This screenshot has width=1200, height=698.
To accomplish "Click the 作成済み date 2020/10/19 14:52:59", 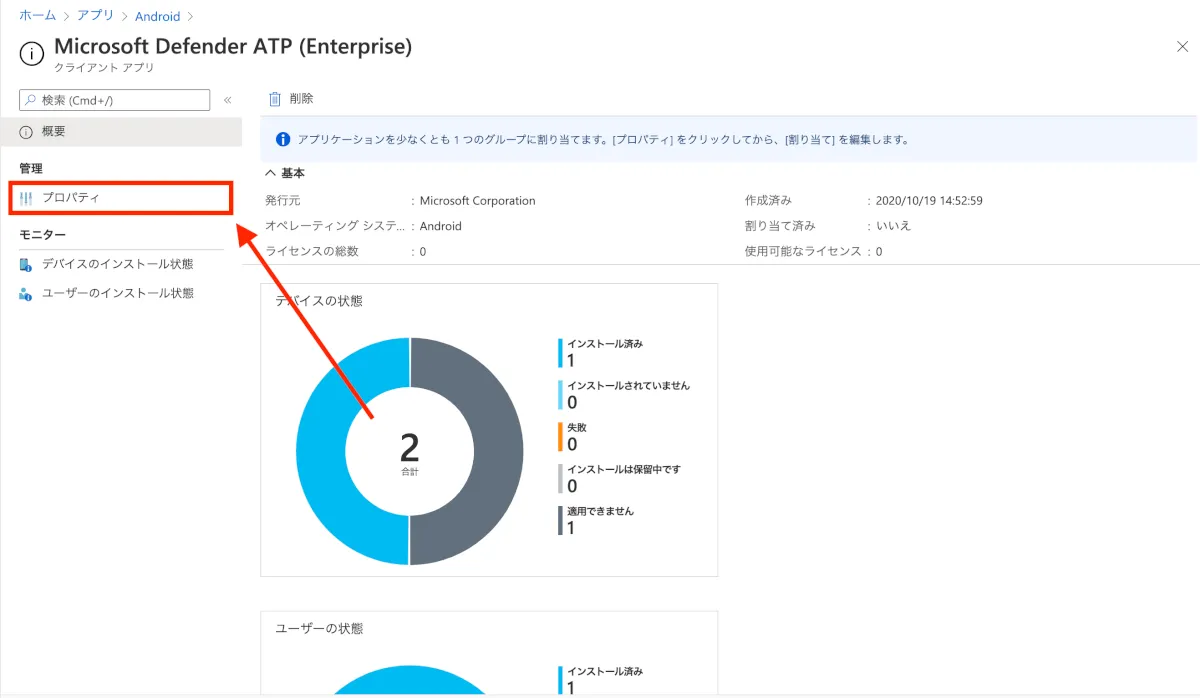I will click(x=929, y=201).
